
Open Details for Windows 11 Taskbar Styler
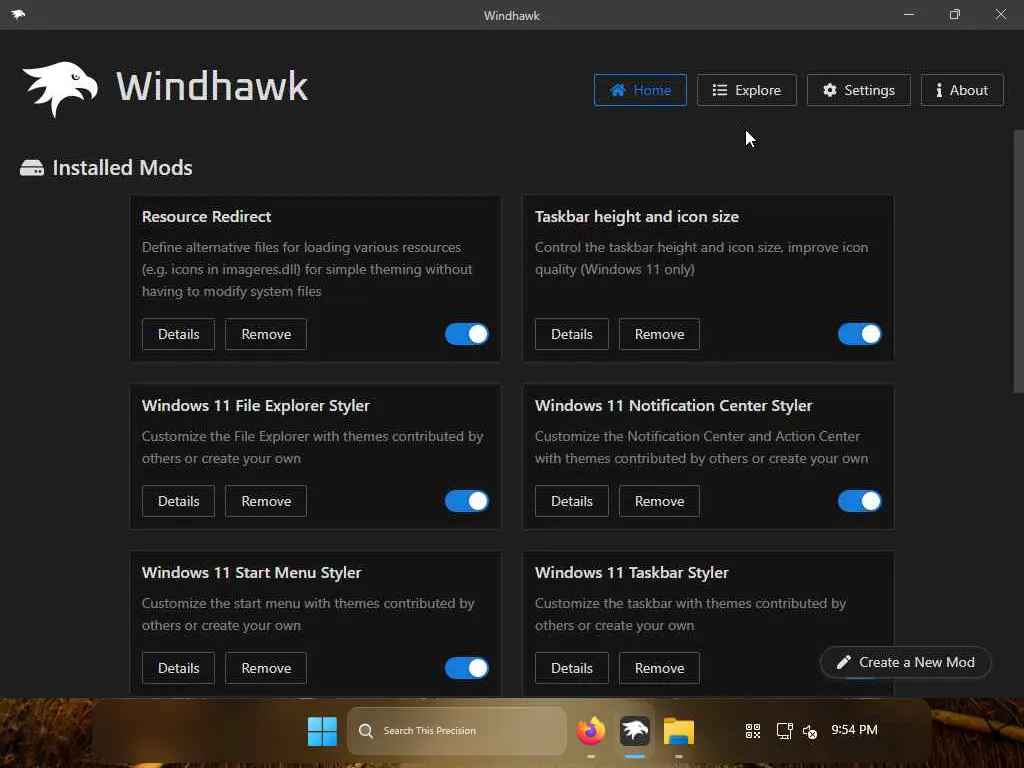point(571,668)
